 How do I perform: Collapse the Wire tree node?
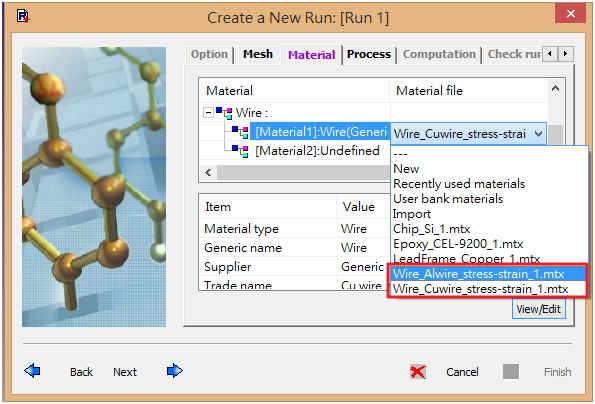pos(208,113)
